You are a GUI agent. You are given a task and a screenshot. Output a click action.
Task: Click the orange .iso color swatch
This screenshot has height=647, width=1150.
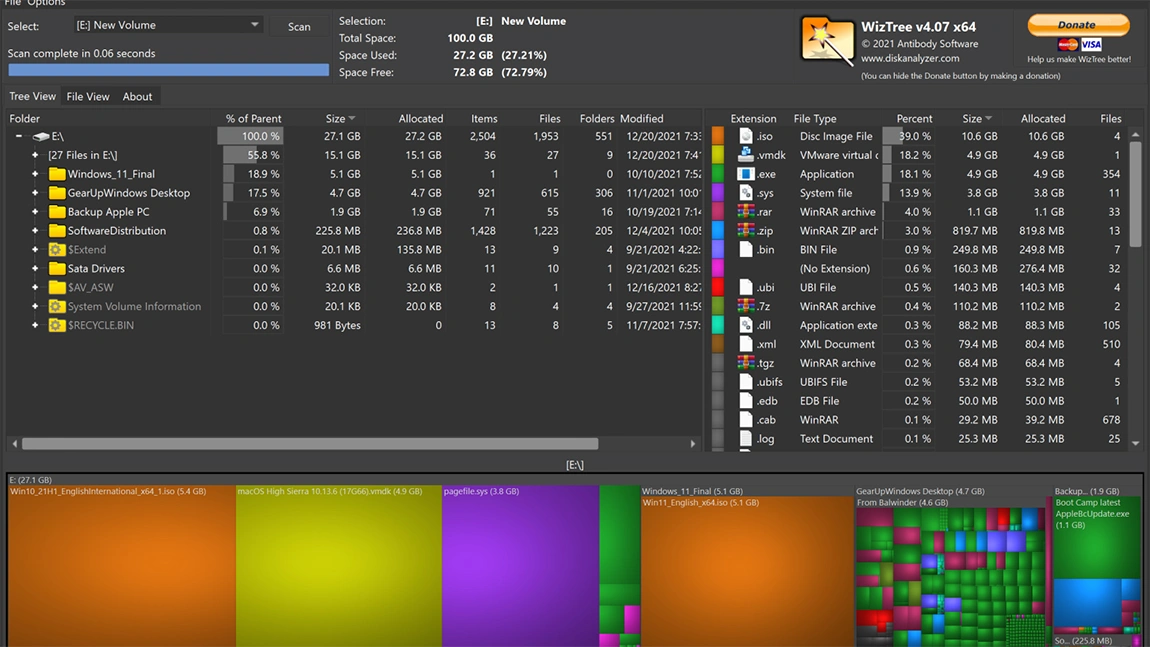(x=718, y=136)
